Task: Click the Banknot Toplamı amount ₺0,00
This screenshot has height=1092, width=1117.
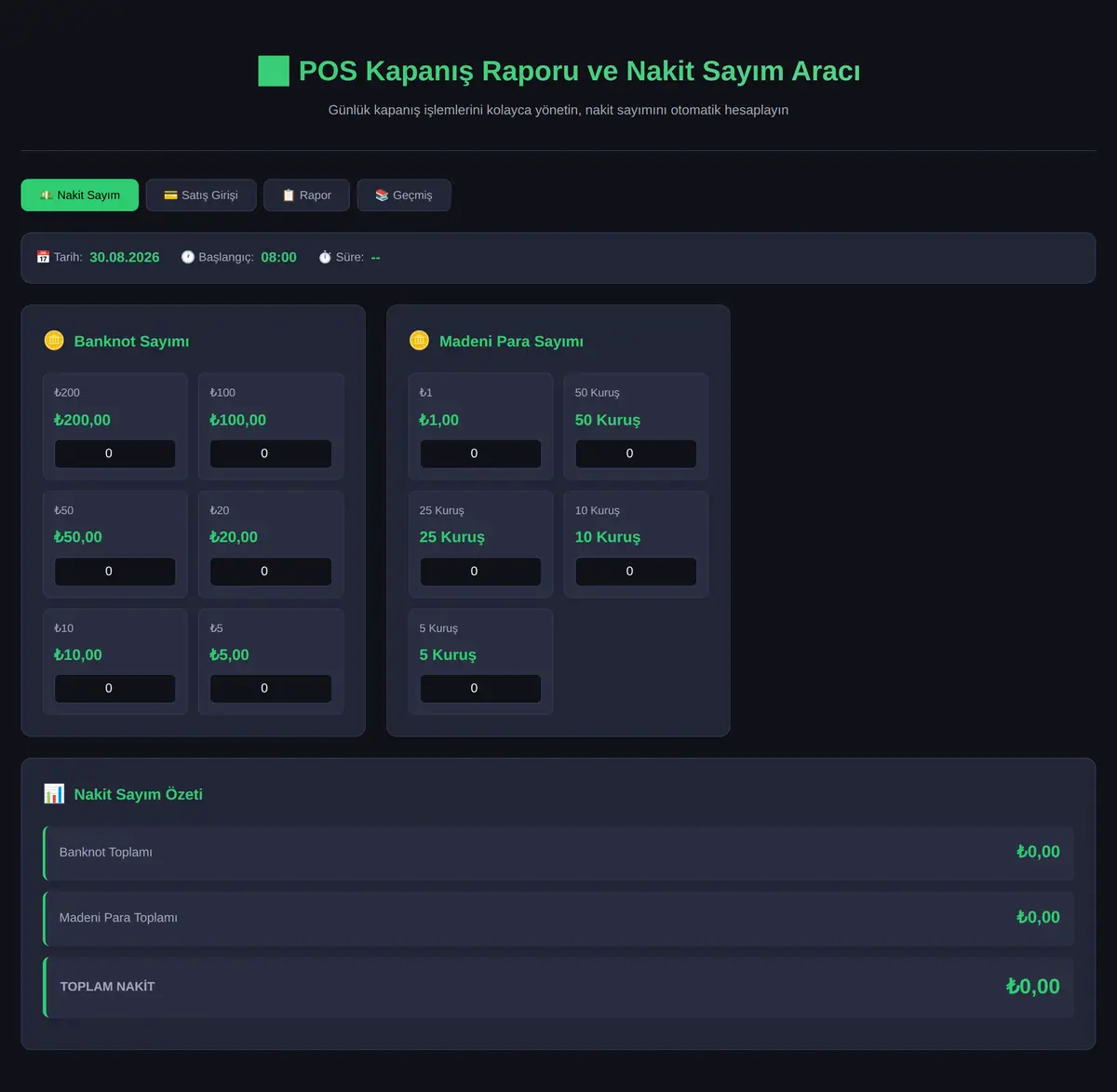Action: pyautogui.click(x=1038, y=852)
